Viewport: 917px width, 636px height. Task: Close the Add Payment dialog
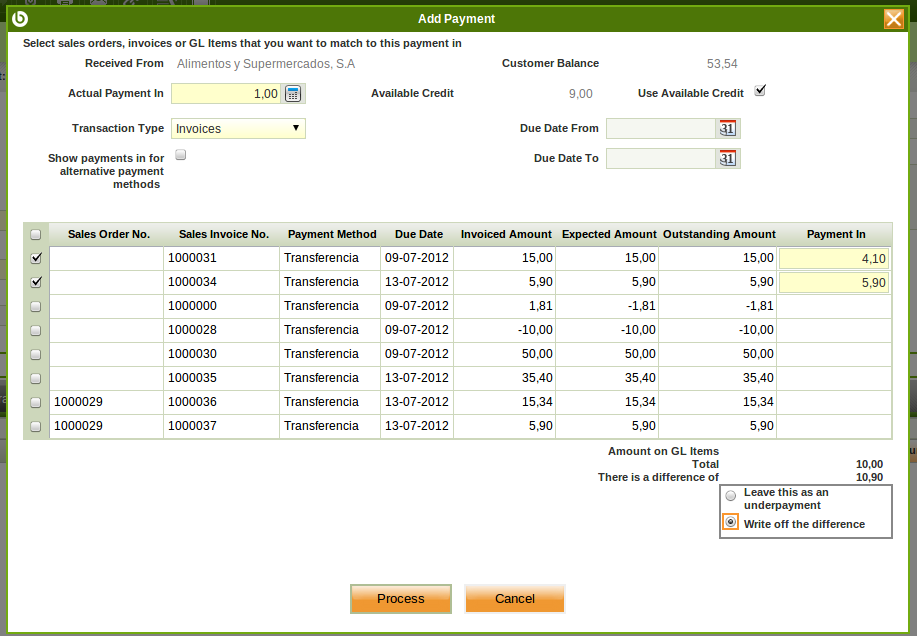(x=893, y=19)
